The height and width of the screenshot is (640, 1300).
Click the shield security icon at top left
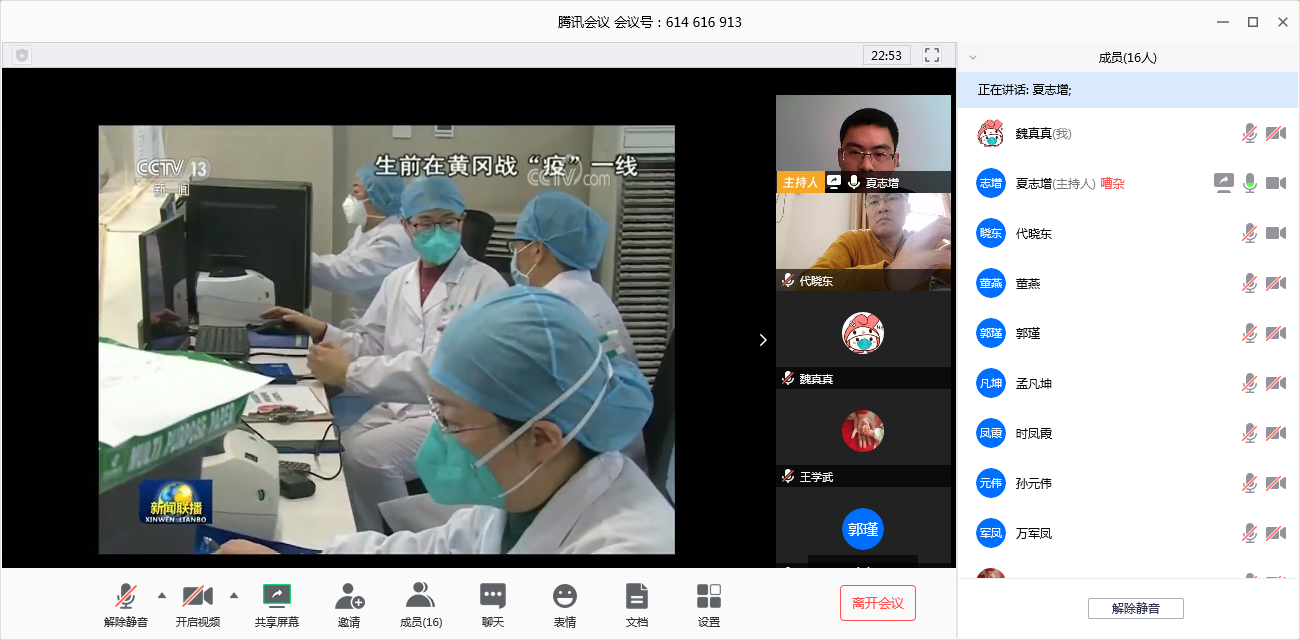pyautogui.click(x=22, y=55)
